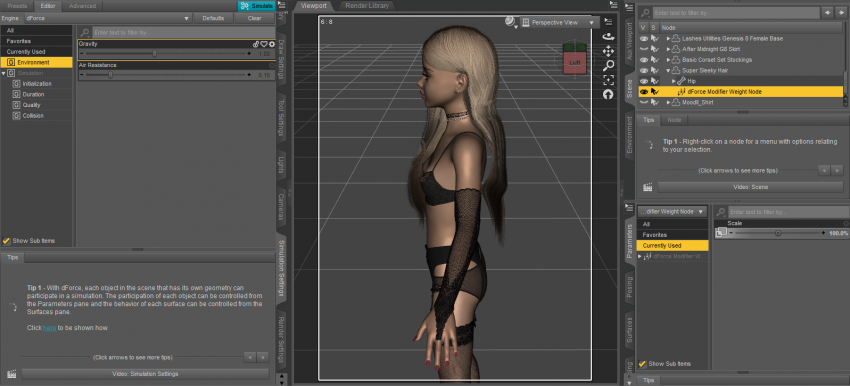Follow the 'here' link in tips
Image resolution: width=850 pixels, height=386 pixels.
pyautogui.click(x=49, y=328)
